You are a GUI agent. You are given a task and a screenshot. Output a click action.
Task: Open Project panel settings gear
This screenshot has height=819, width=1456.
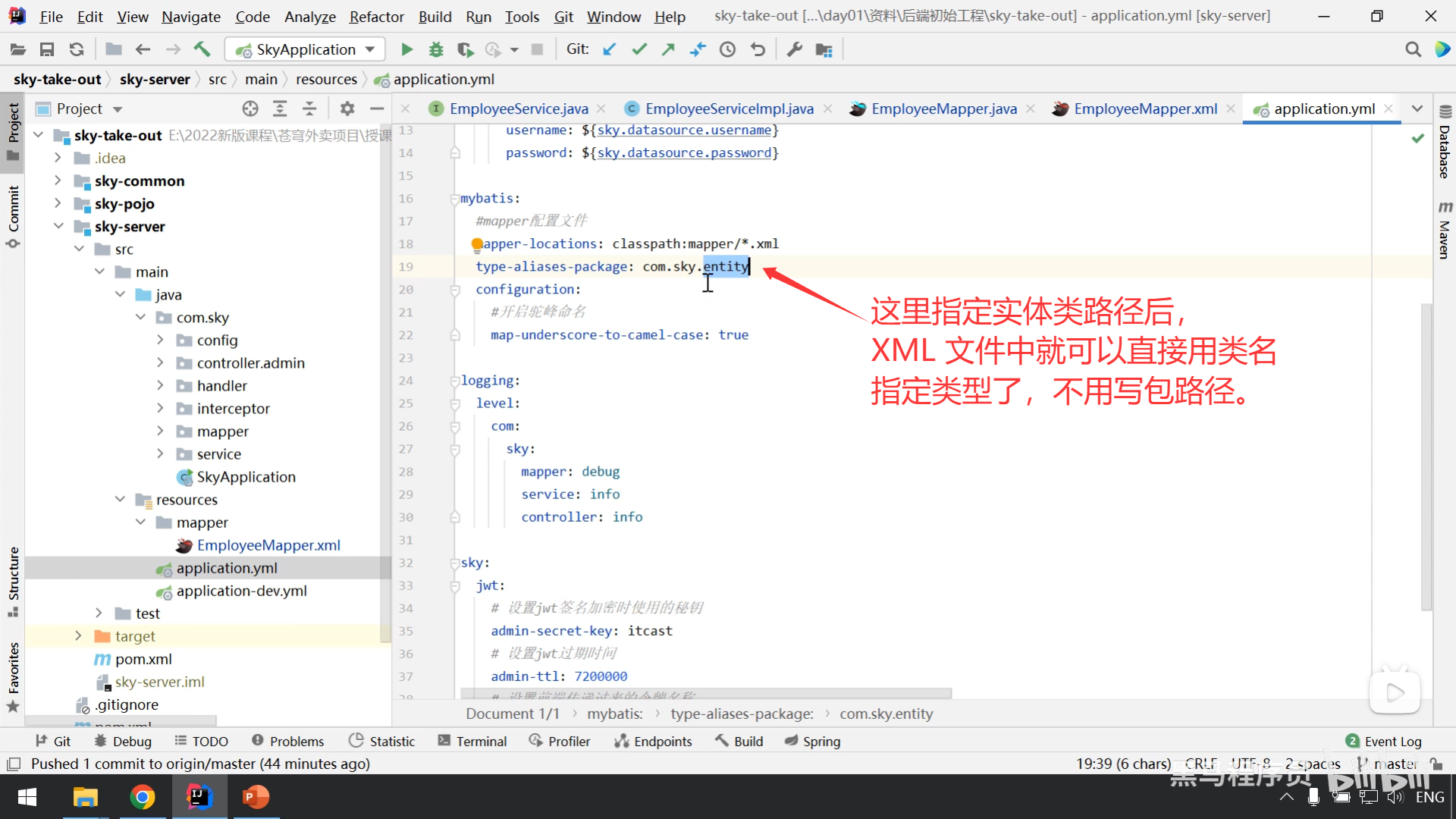coord(347,108)
